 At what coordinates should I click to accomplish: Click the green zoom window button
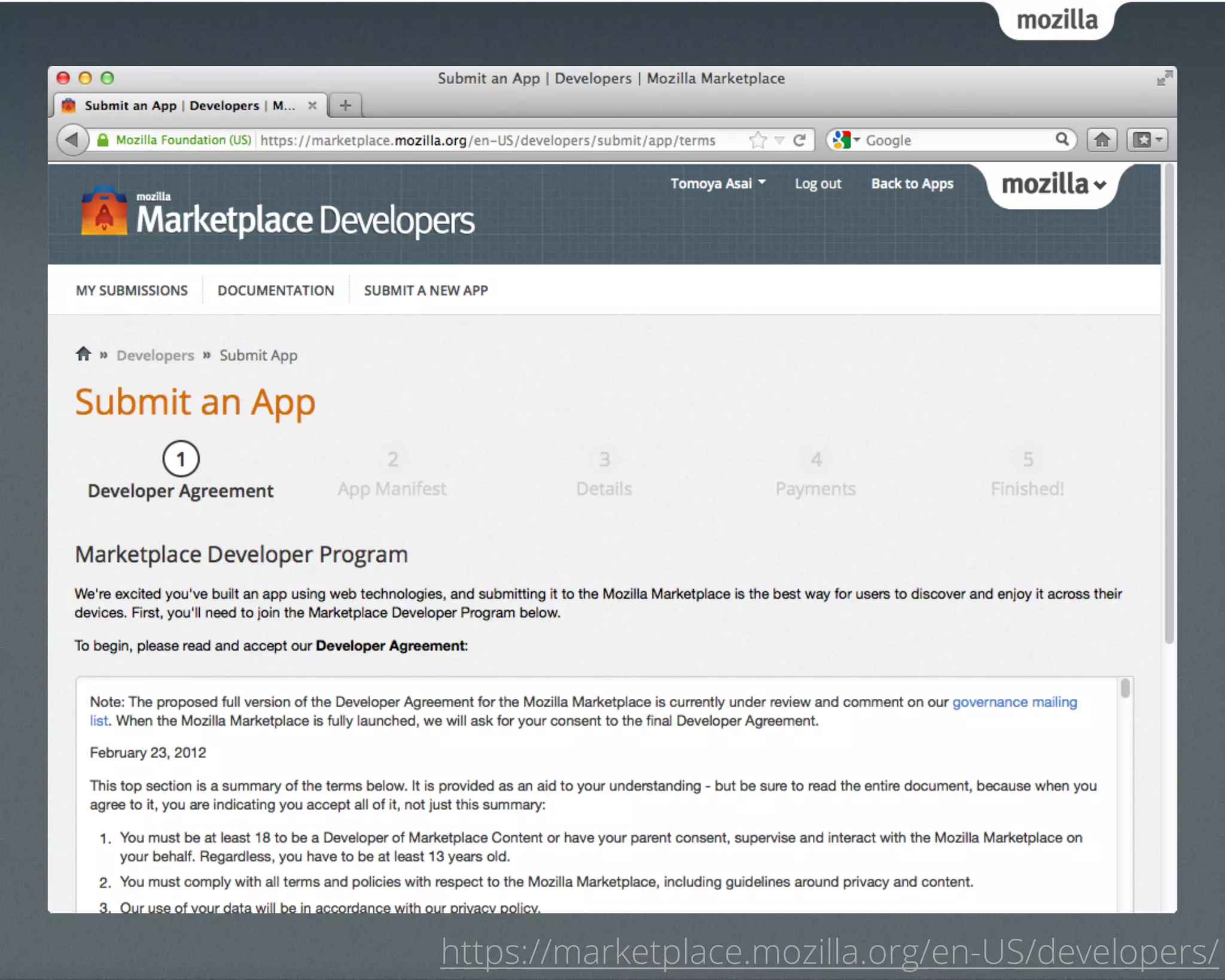(107, 78)
